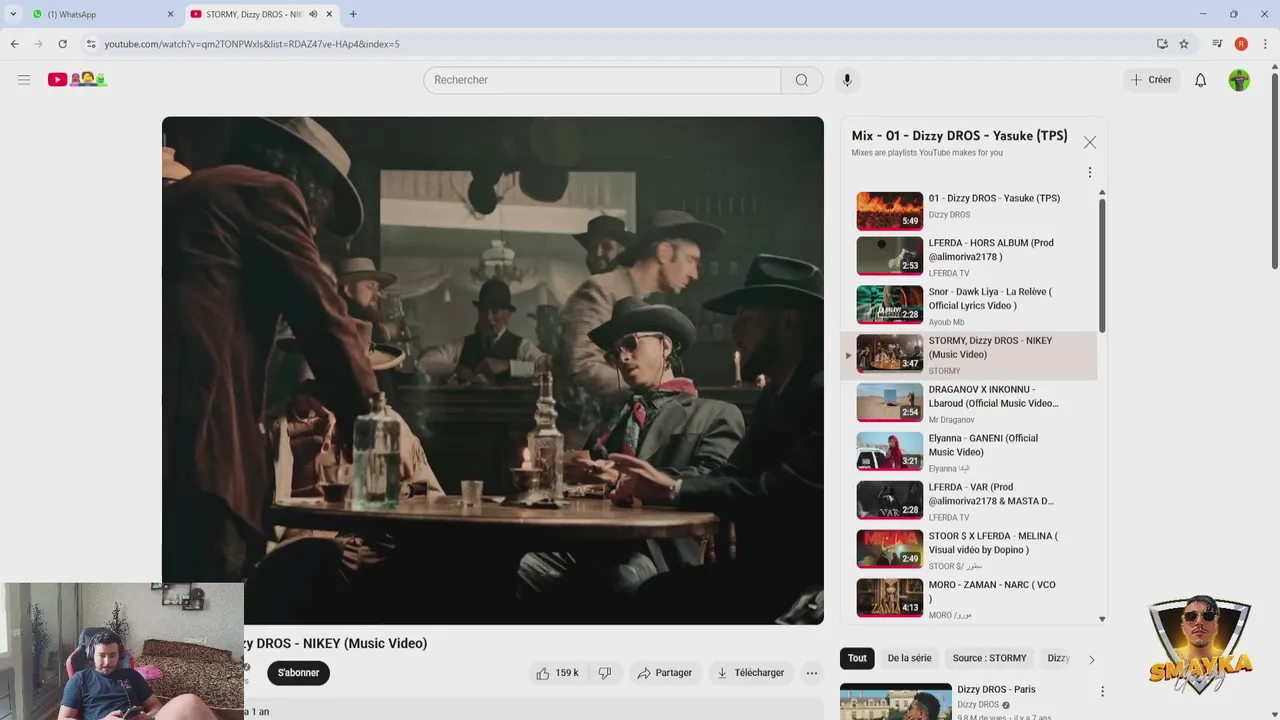Open more actions menu below video

(x=812, y=673)
